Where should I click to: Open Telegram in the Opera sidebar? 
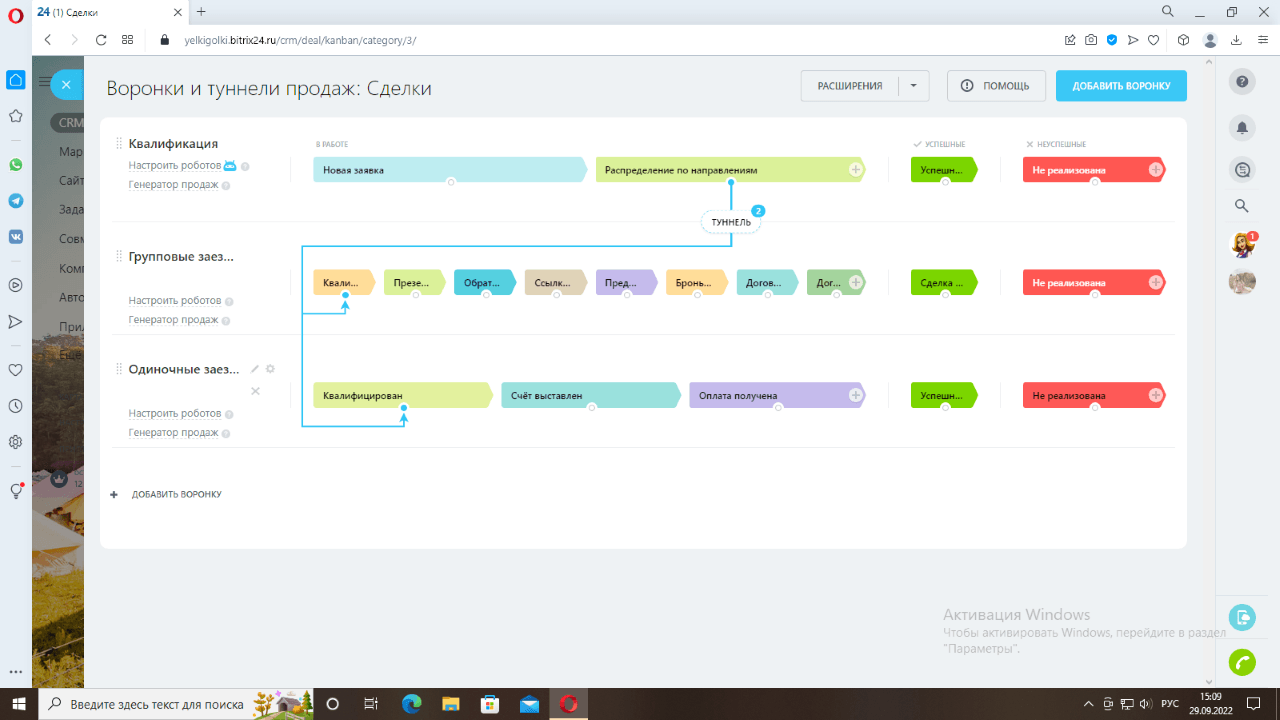coord(15,201)
